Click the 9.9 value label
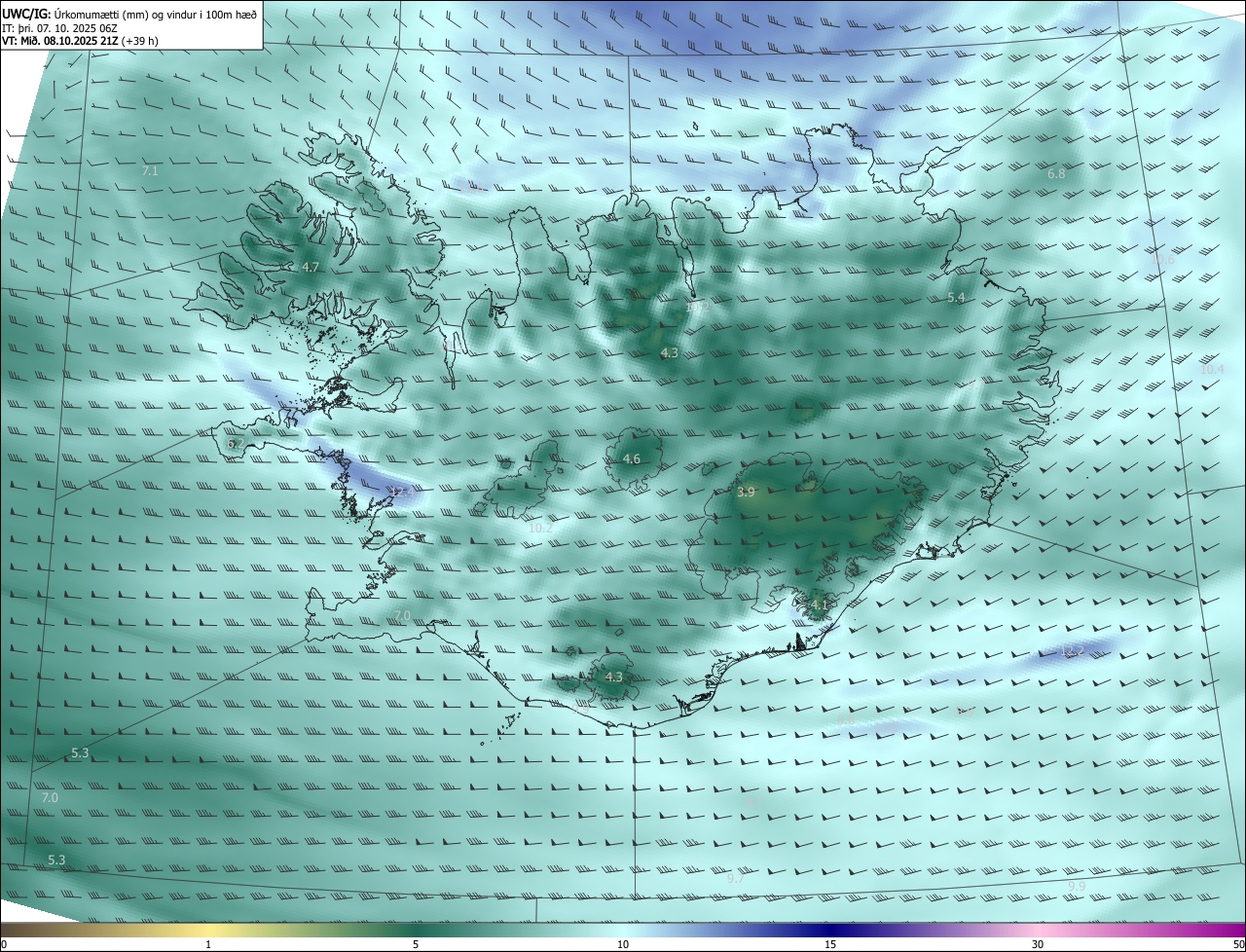 click(1077, 887)
